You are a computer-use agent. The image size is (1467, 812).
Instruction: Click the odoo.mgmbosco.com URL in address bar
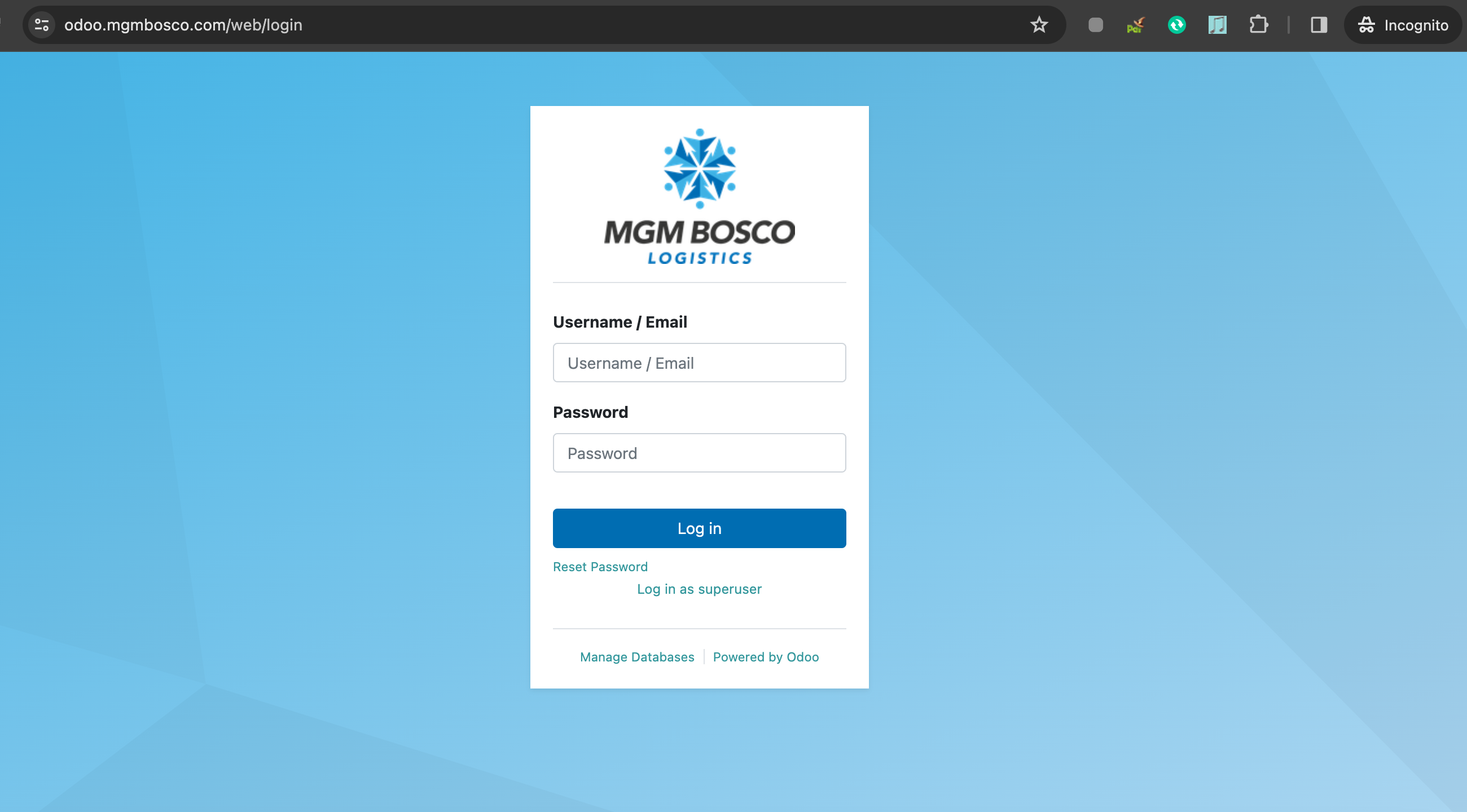click(x=183, y=25)
